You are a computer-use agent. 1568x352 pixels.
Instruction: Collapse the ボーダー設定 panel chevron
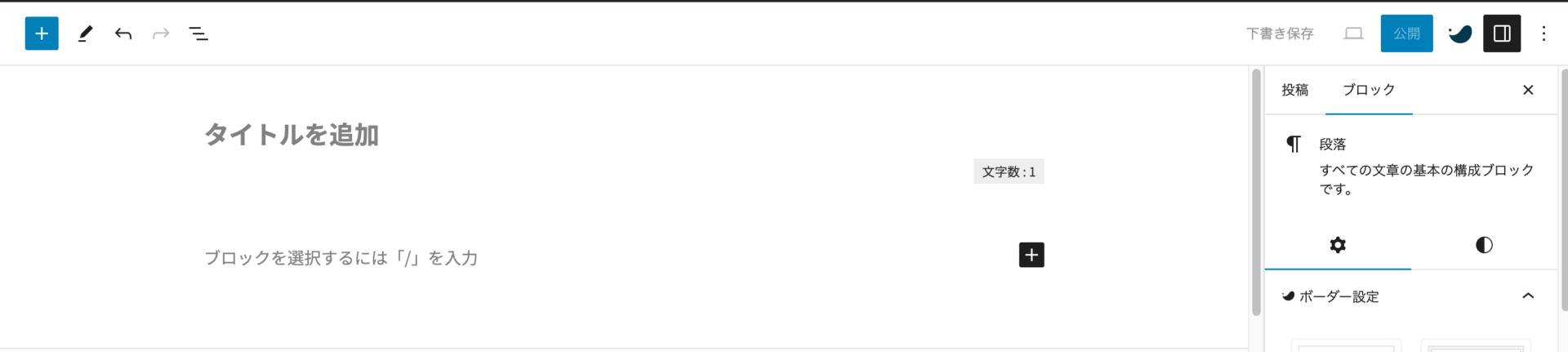pos(1528,296)
